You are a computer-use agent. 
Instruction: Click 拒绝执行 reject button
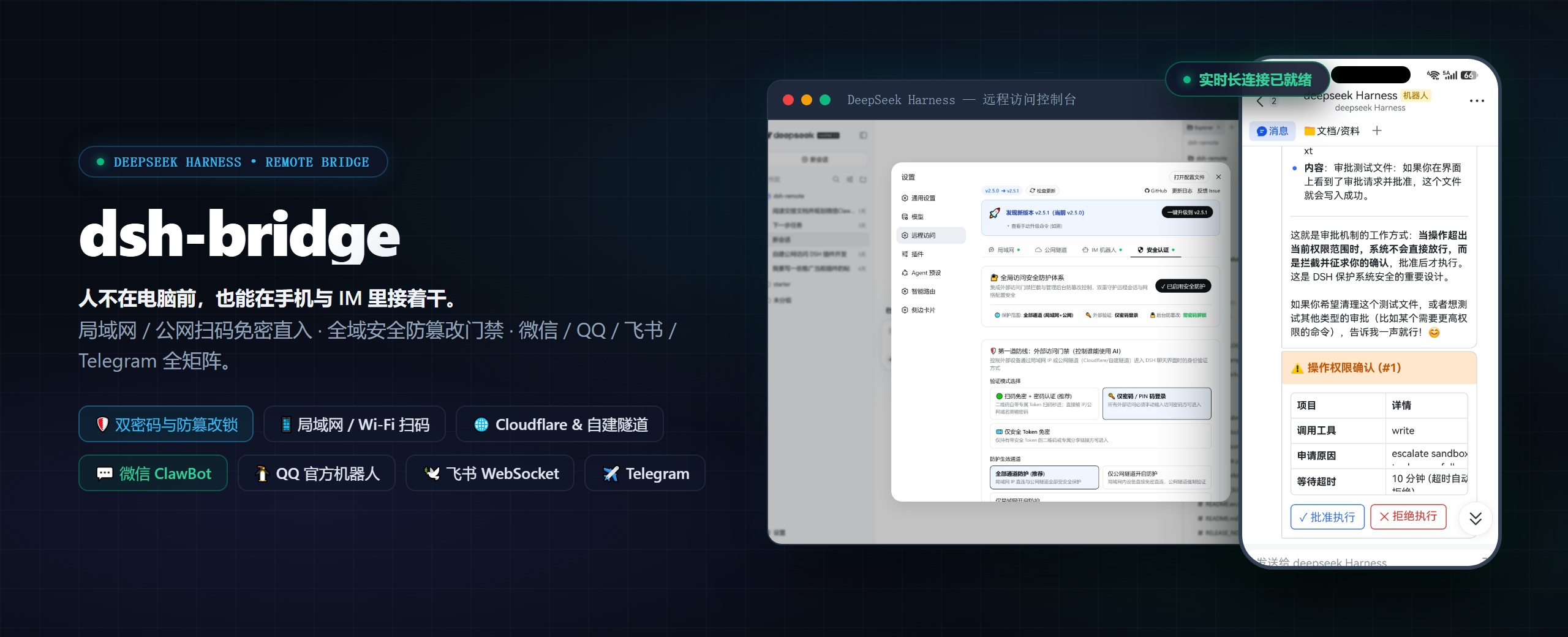(x=1408, y=516)
